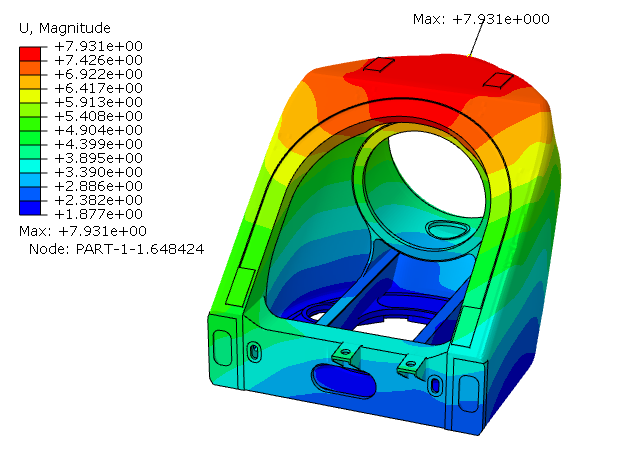This screenshot has height=459, width=634.
Task: Click the legend minimum value +1.877e+00
Action: coord(98,214)
